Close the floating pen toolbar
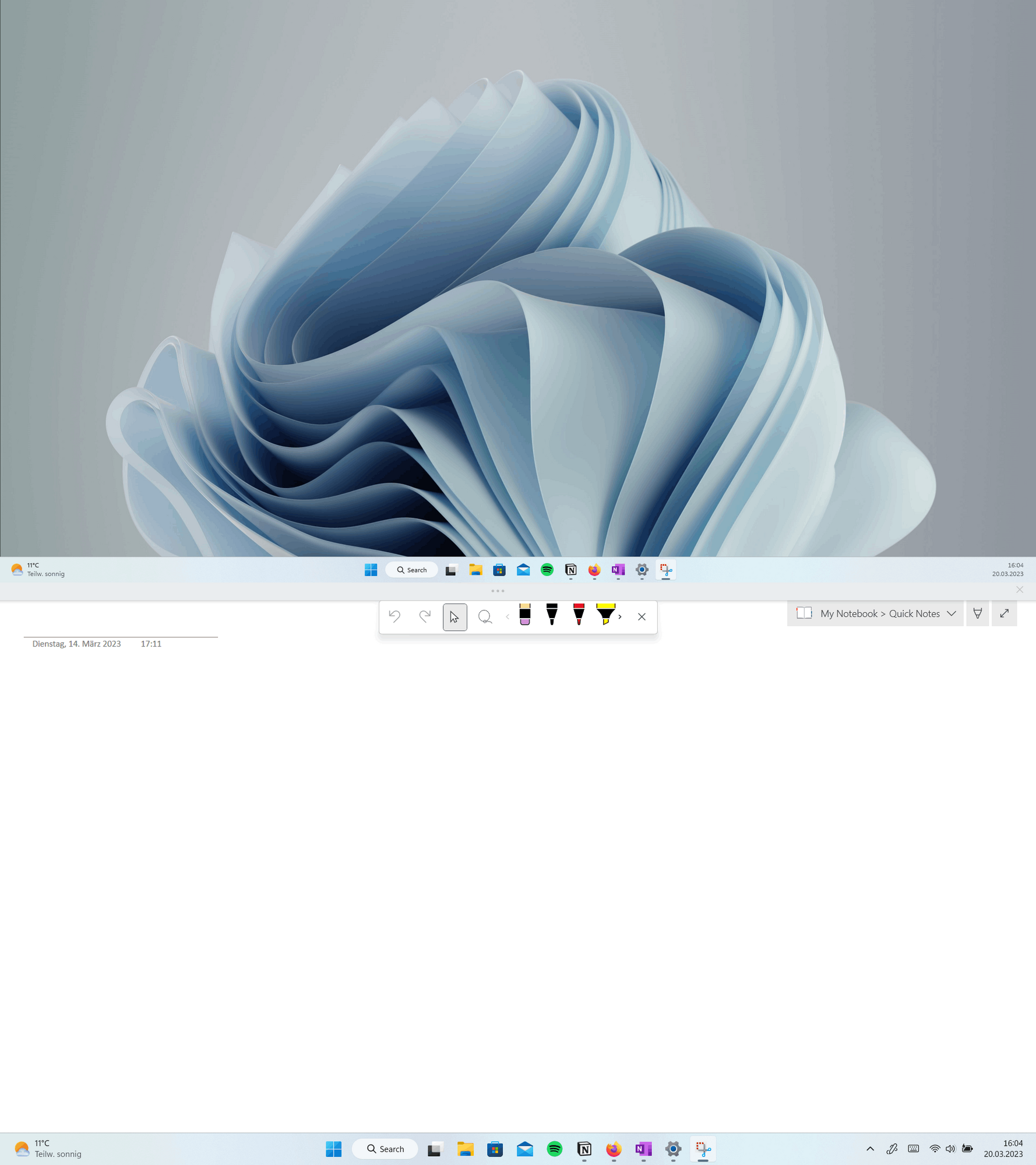Image resolution: width=1036 pixels, height=1165 pixels. [642, 617]
